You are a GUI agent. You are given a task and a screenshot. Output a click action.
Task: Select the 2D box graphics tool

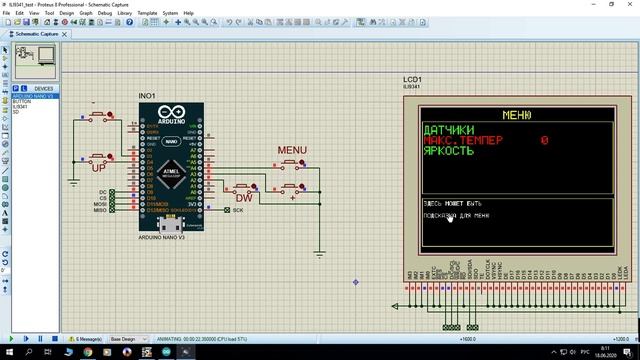[5, 179]
